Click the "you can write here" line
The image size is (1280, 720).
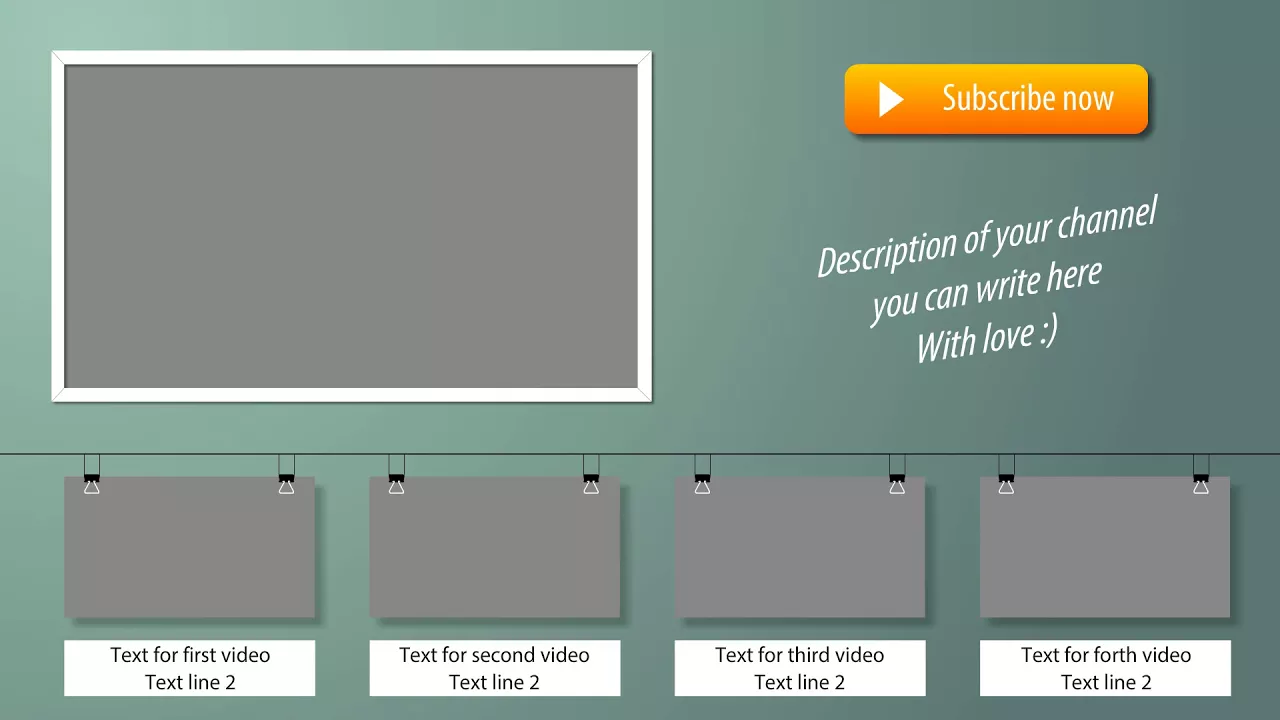pos(986,291)
